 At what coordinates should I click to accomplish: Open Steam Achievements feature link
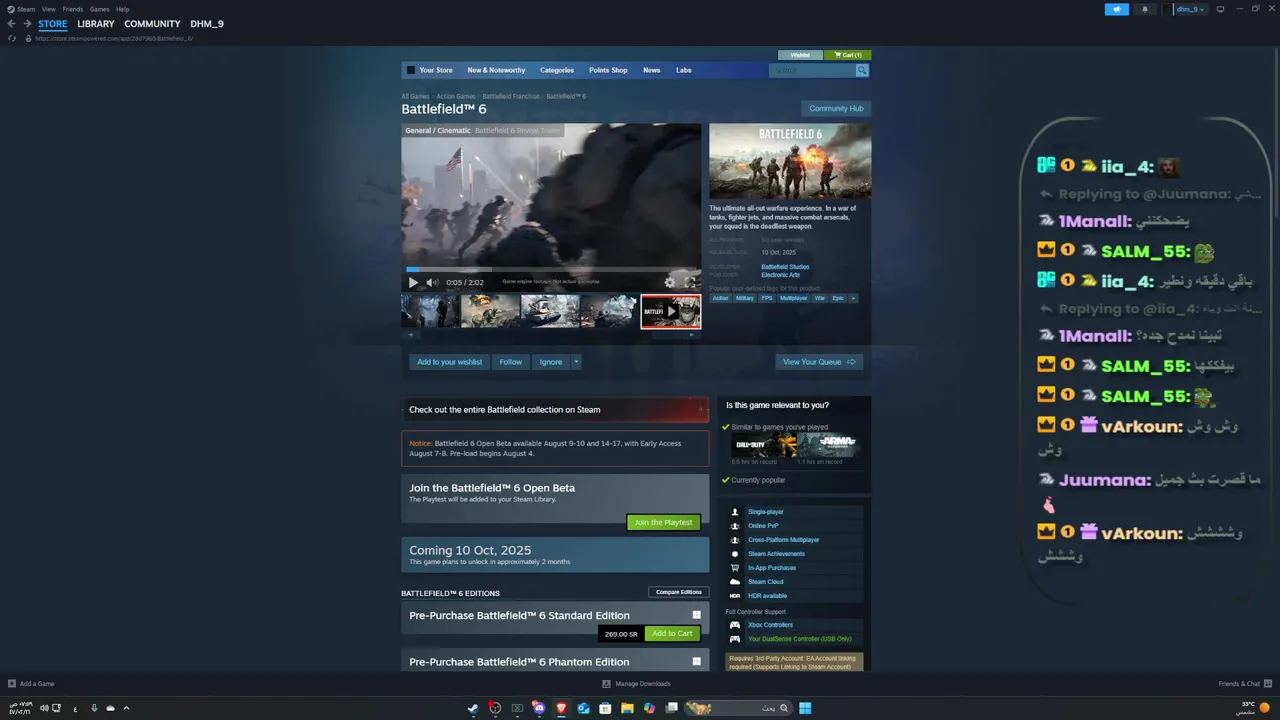click(x=776, y=554)
